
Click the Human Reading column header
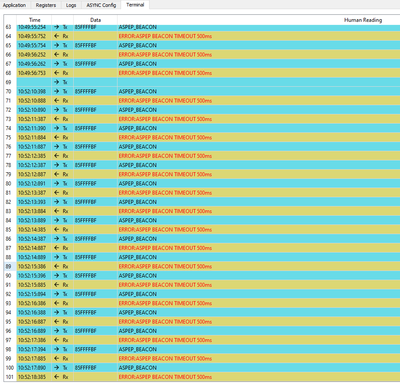pyautogui.click(x=363, y=20)
